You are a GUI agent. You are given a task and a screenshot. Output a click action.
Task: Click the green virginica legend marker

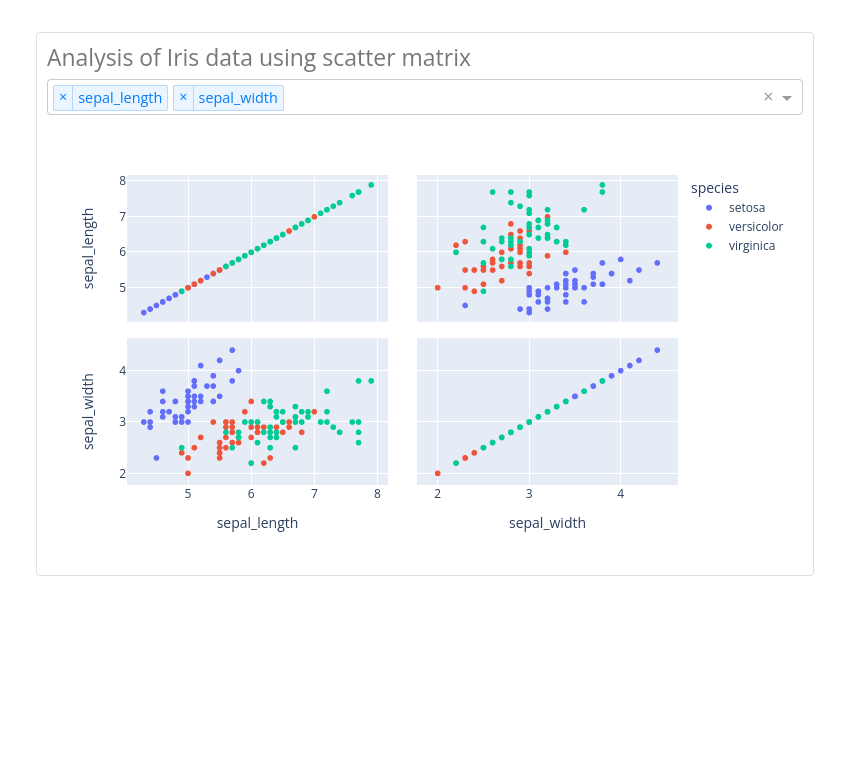point(709,246)
